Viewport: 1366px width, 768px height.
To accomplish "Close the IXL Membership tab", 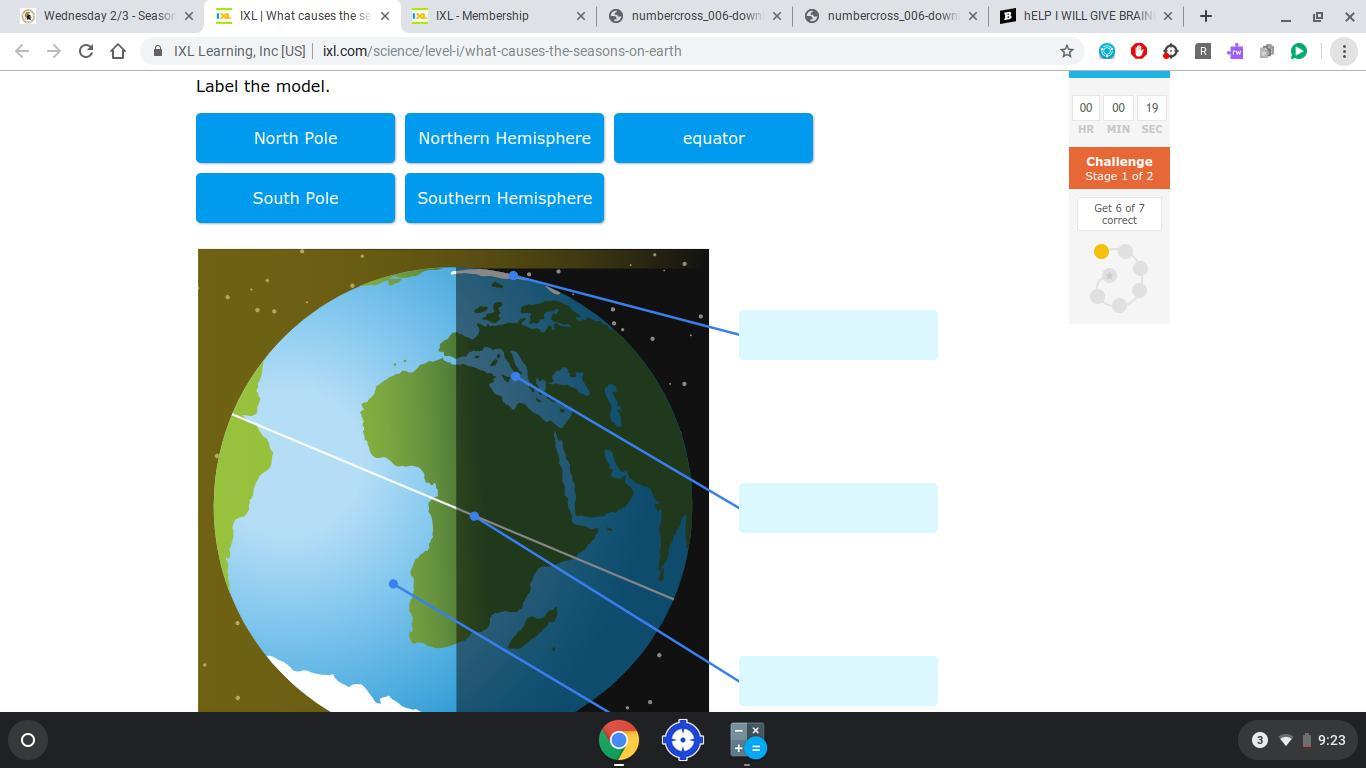I will [x=581, y=16].
